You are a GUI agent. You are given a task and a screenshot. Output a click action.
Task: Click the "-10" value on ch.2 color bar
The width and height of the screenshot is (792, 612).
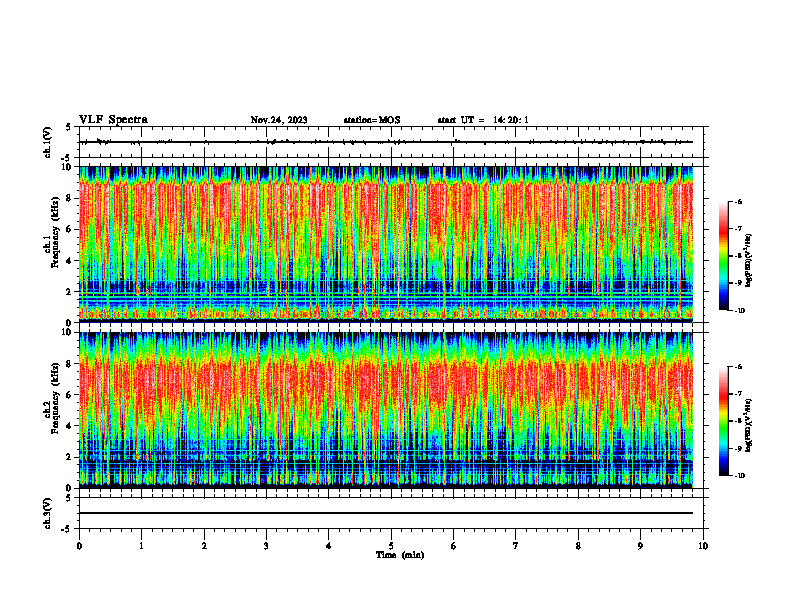740,475
